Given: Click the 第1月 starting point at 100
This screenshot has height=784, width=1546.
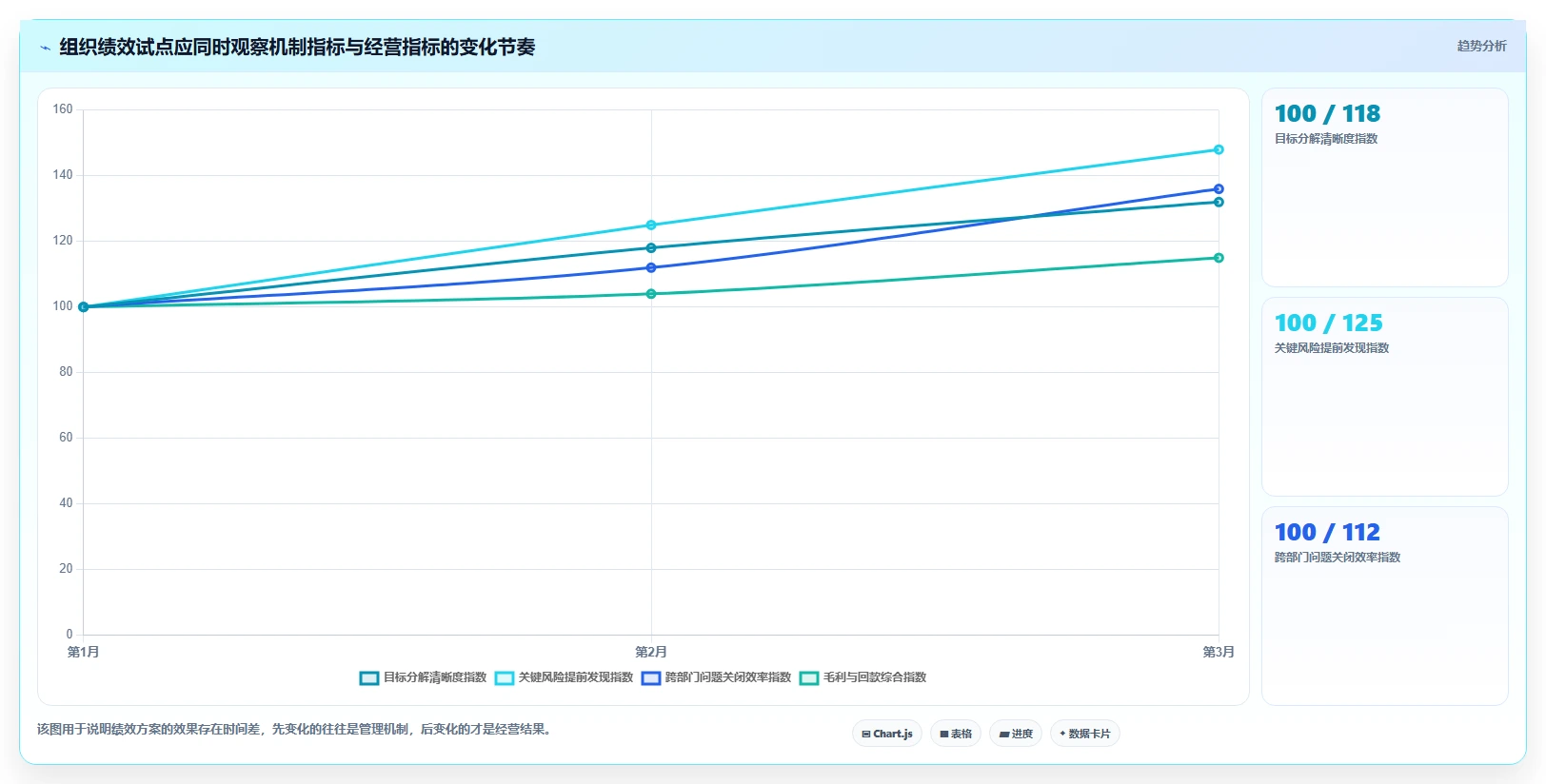Looking at the screenshot, I should (x=84, y=307).
